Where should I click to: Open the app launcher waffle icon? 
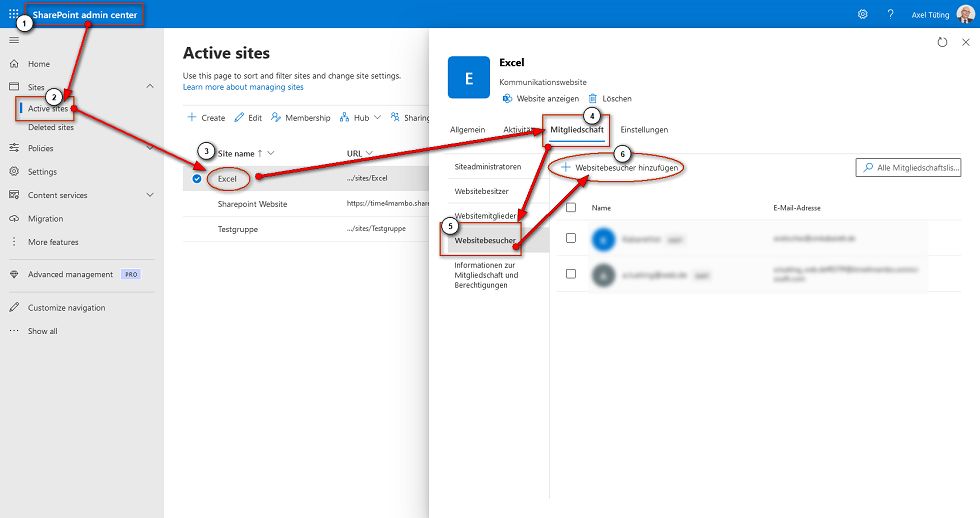point(14,14)
